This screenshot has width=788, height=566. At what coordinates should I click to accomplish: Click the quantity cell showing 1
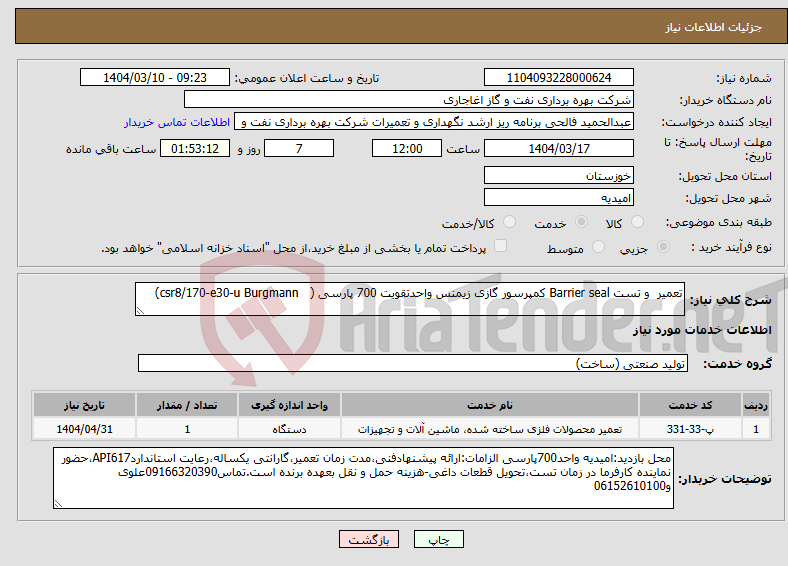(x=187, y=429)
